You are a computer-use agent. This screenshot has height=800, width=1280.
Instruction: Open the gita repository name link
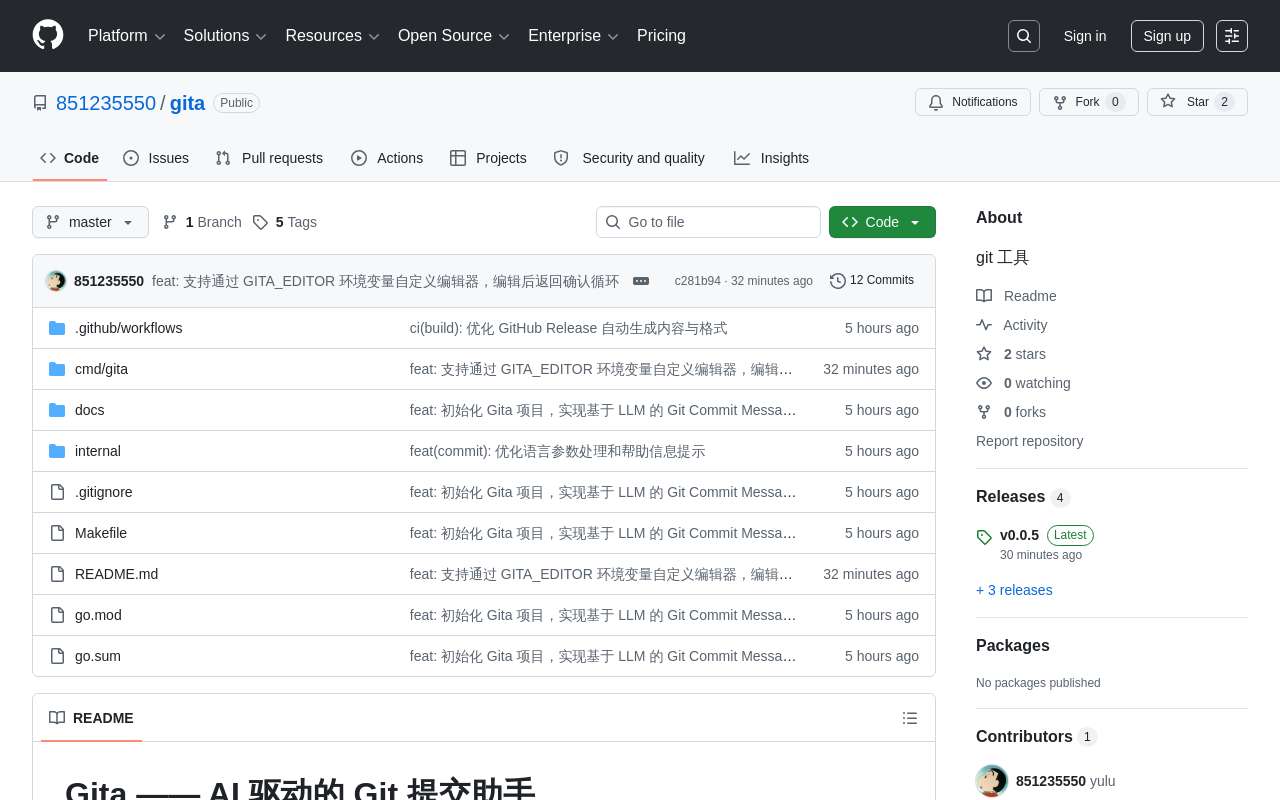[x=187, y=103]
